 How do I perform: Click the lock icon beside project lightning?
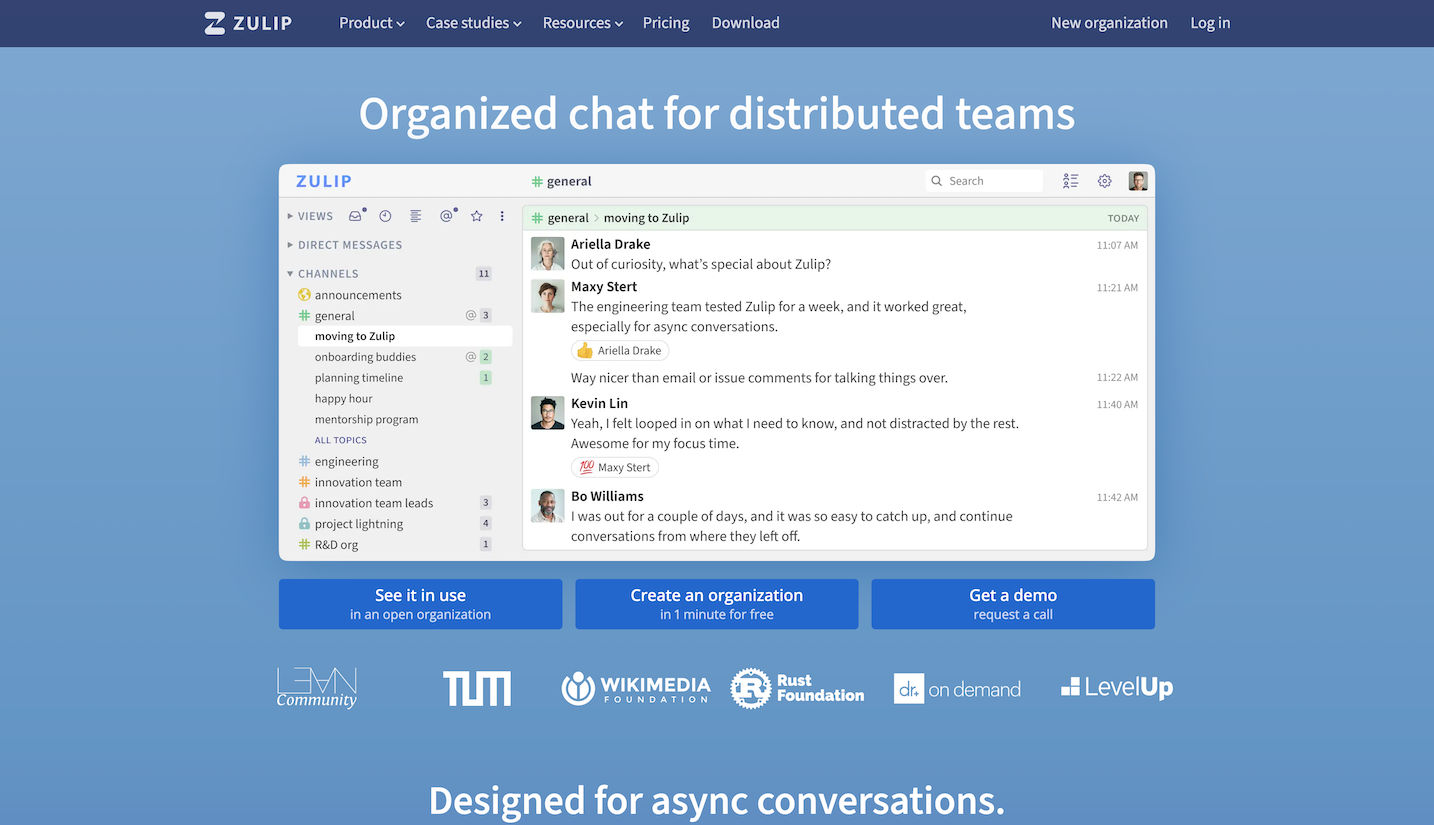click(x=305, y=524)
